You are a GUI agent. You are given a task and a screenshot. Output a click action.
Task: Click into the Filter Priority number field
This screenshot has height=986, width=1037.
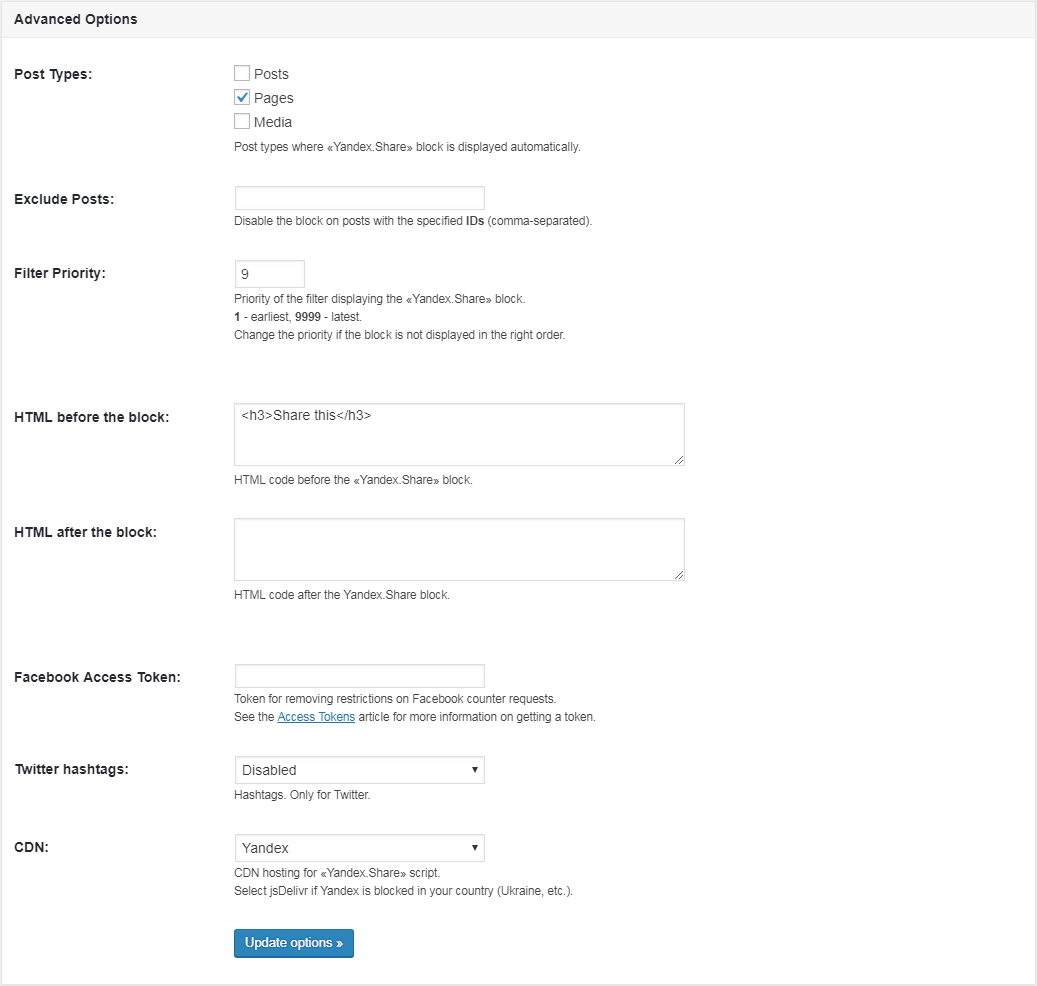[269, 274]
